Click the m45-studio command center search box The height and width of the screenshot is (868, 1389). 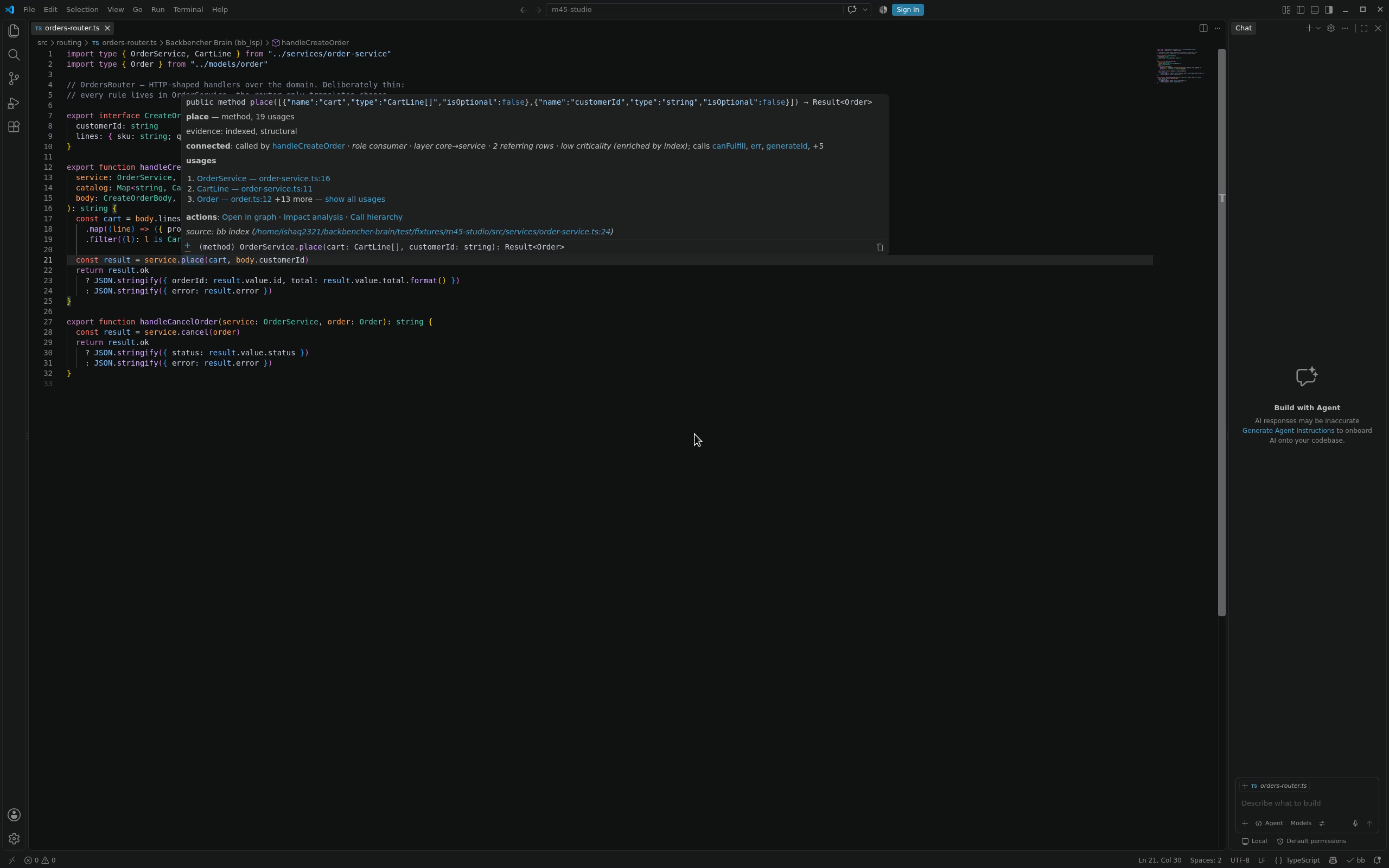pos(694,10)
